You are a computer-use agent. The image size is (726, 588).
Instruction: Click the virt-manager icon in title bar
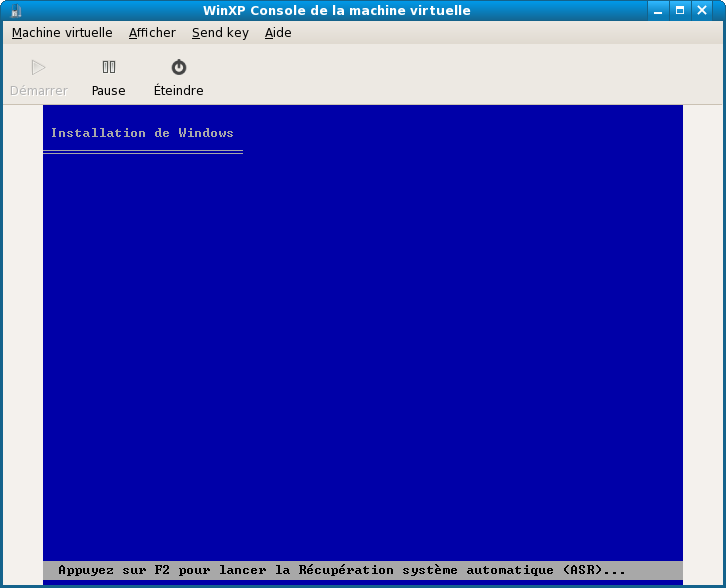(x=16, y=11)
